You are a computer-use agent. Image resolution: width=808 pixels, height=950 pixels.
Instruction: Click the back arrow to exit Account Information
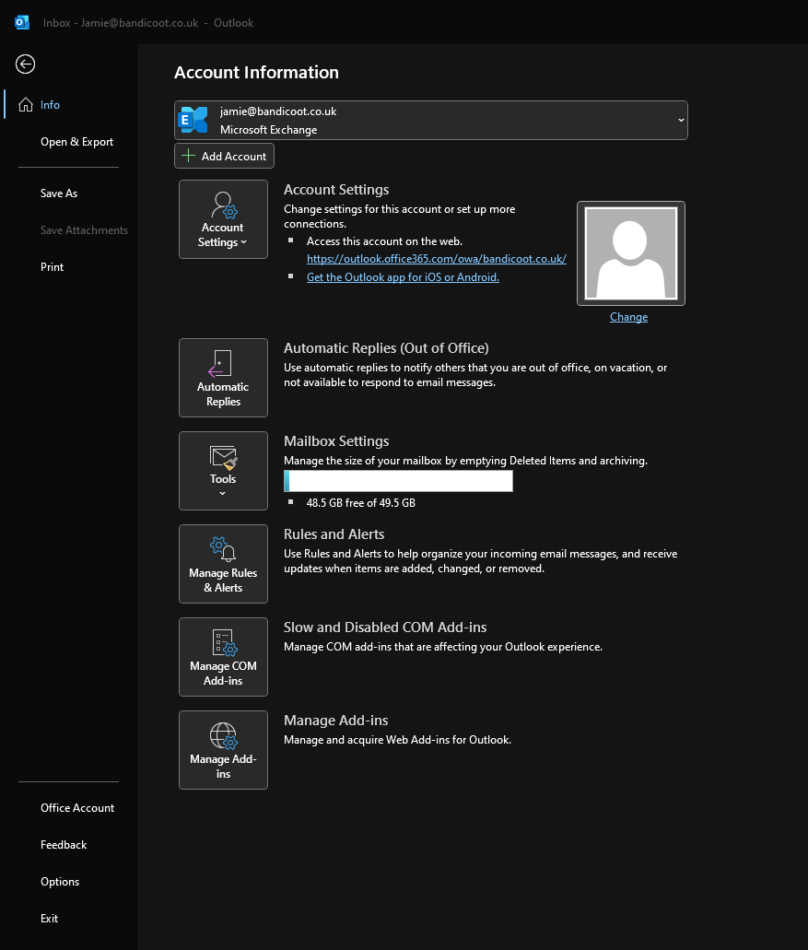24,64
